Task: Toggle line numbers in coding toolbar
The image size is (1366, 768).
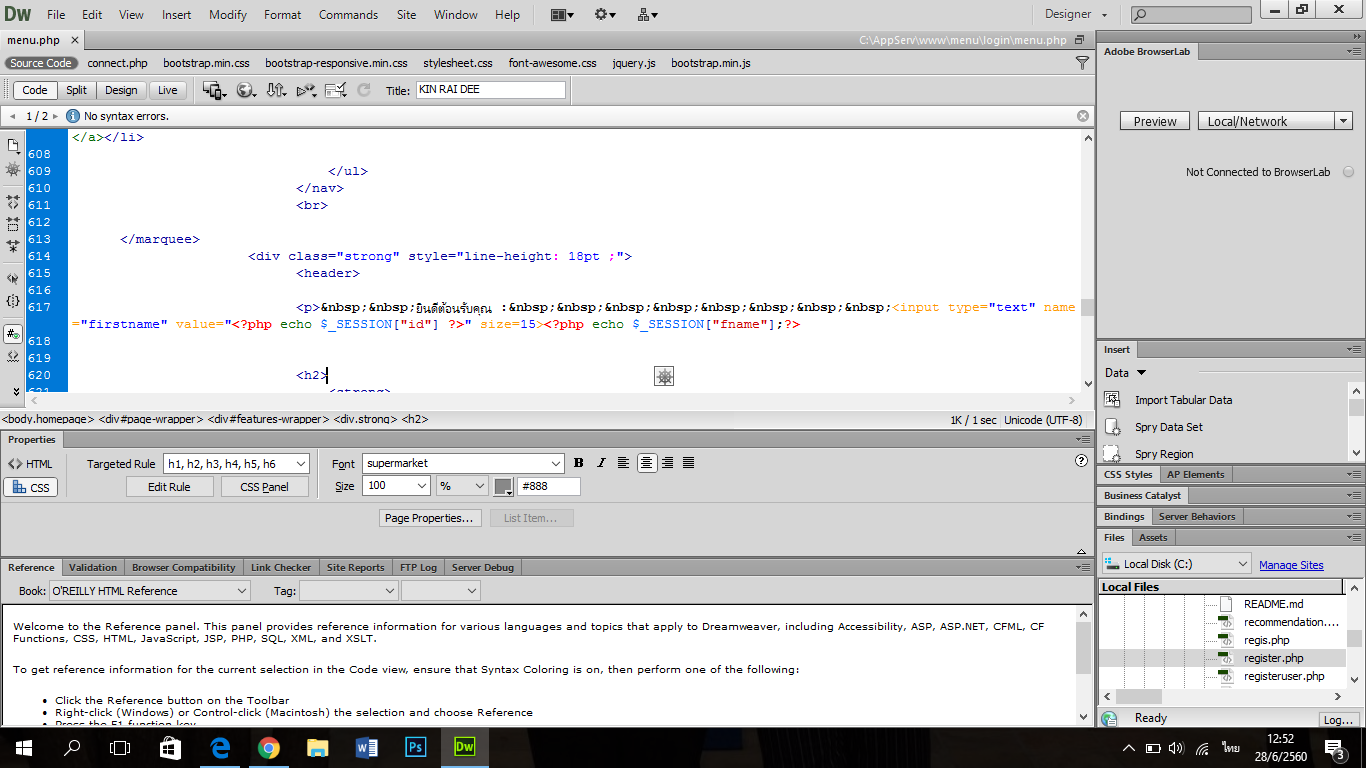Action: 13,334
